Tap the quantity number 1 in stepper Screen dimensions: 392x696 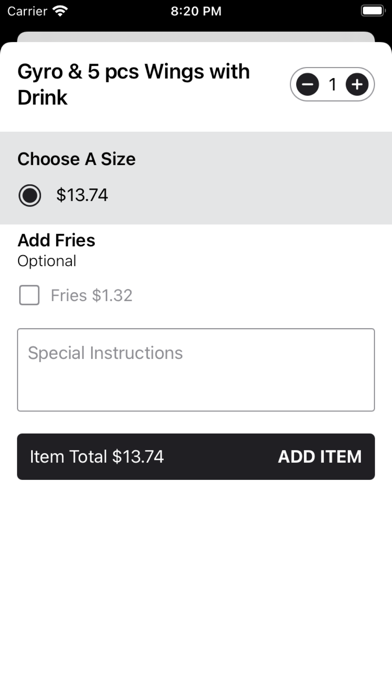coord(332,84)
